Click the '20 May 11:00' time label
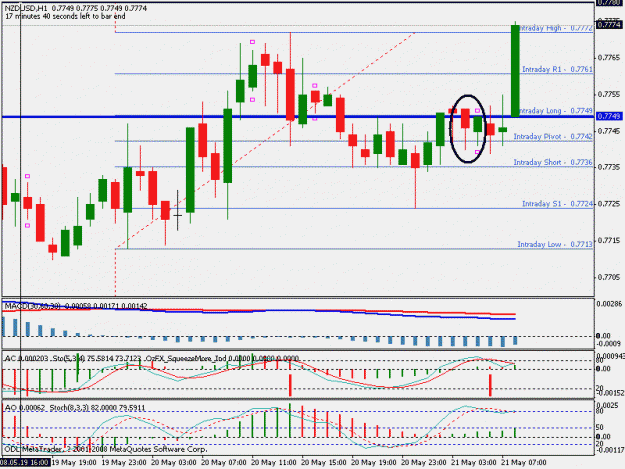 click(x=273, y=463)
